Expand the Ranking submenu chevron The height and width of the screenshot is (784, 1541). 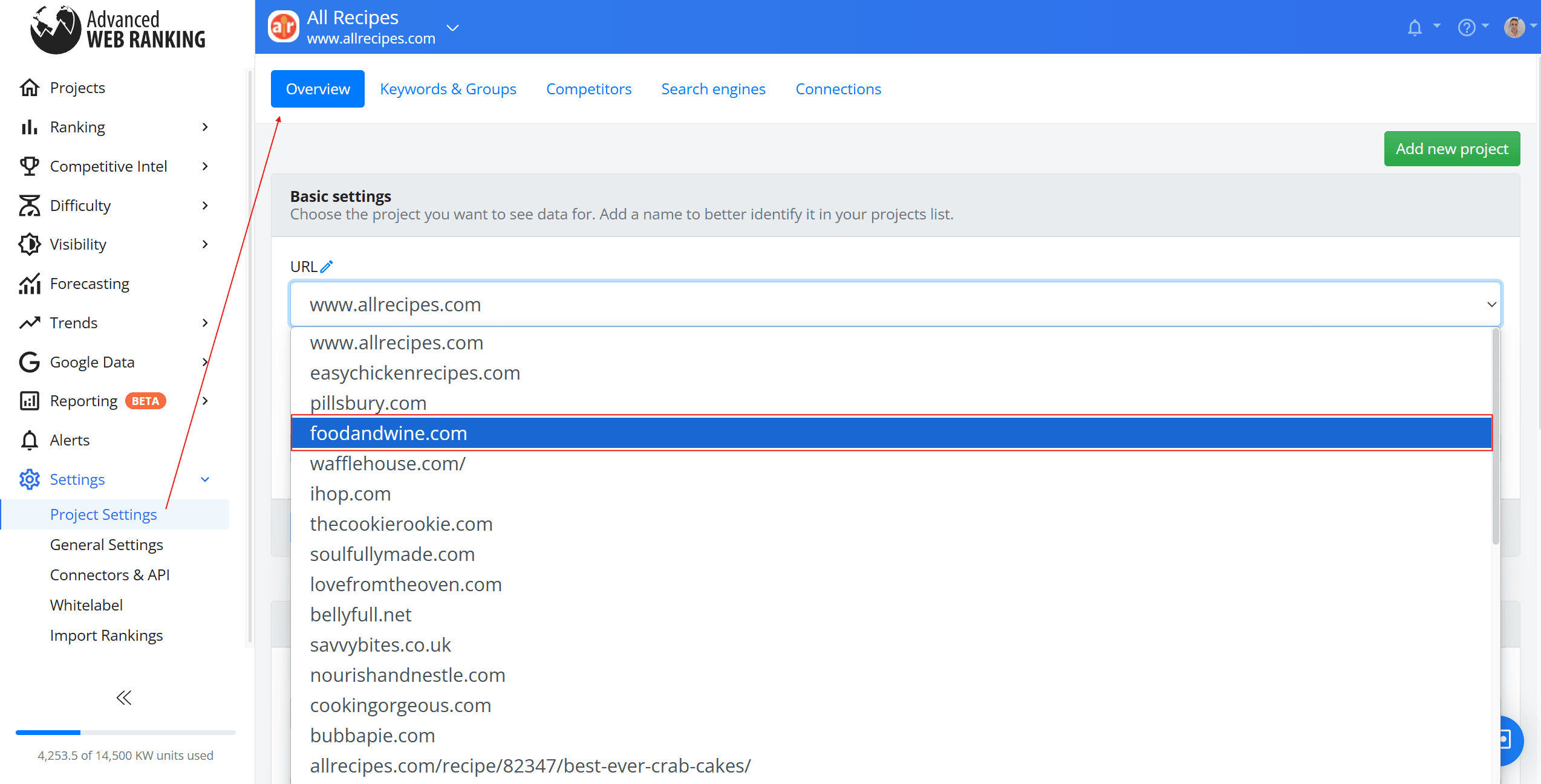206,127
